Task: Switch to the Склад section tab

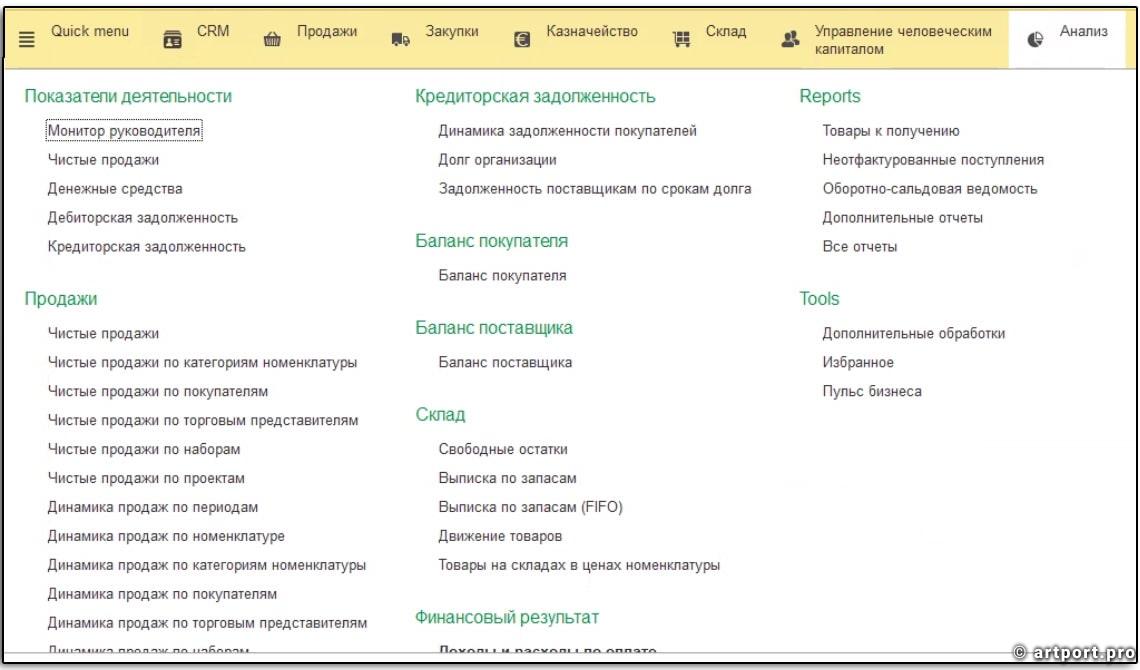Action: 725,31
